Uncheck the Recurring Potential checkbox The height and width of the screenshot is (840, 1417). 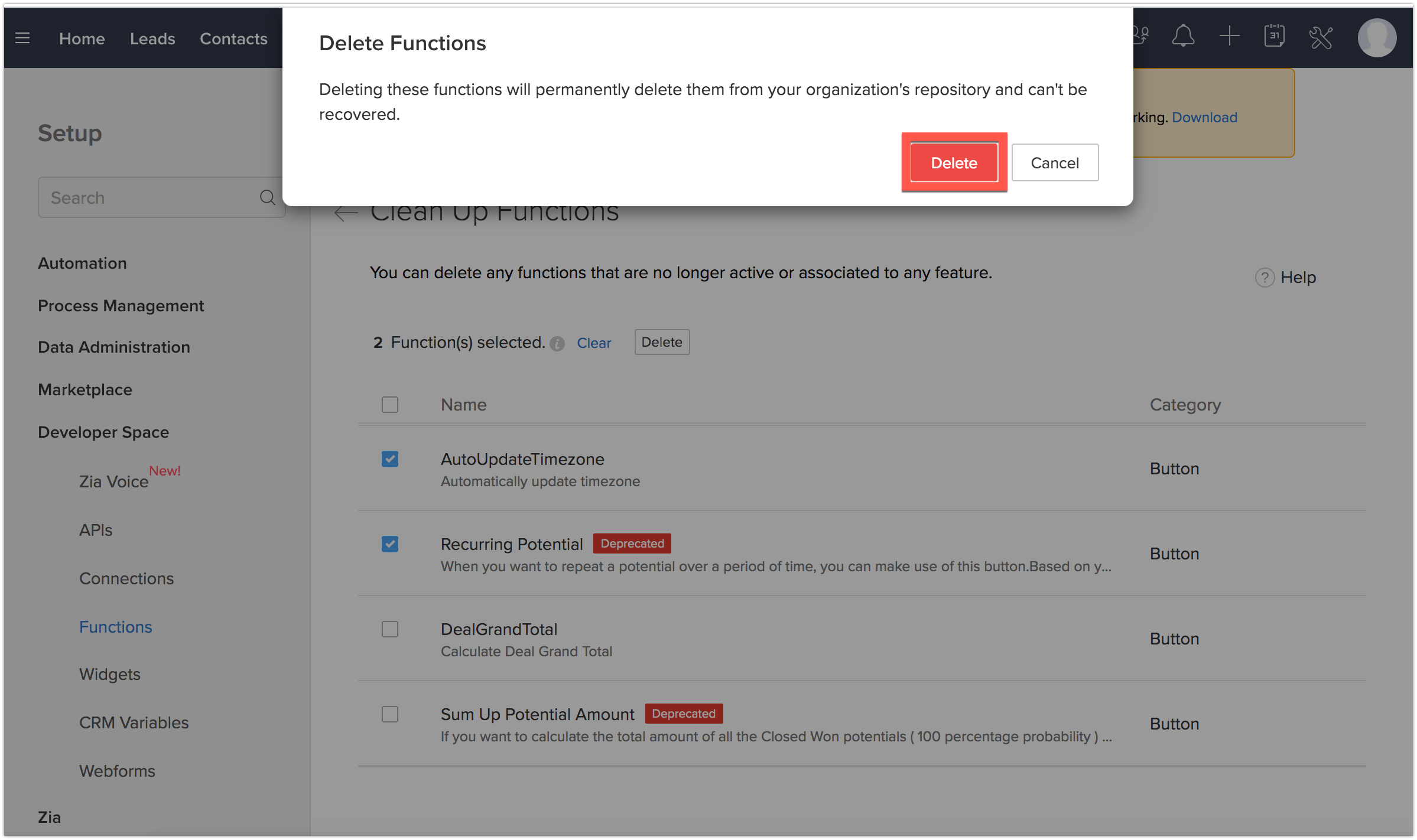(x=390, y=544)
